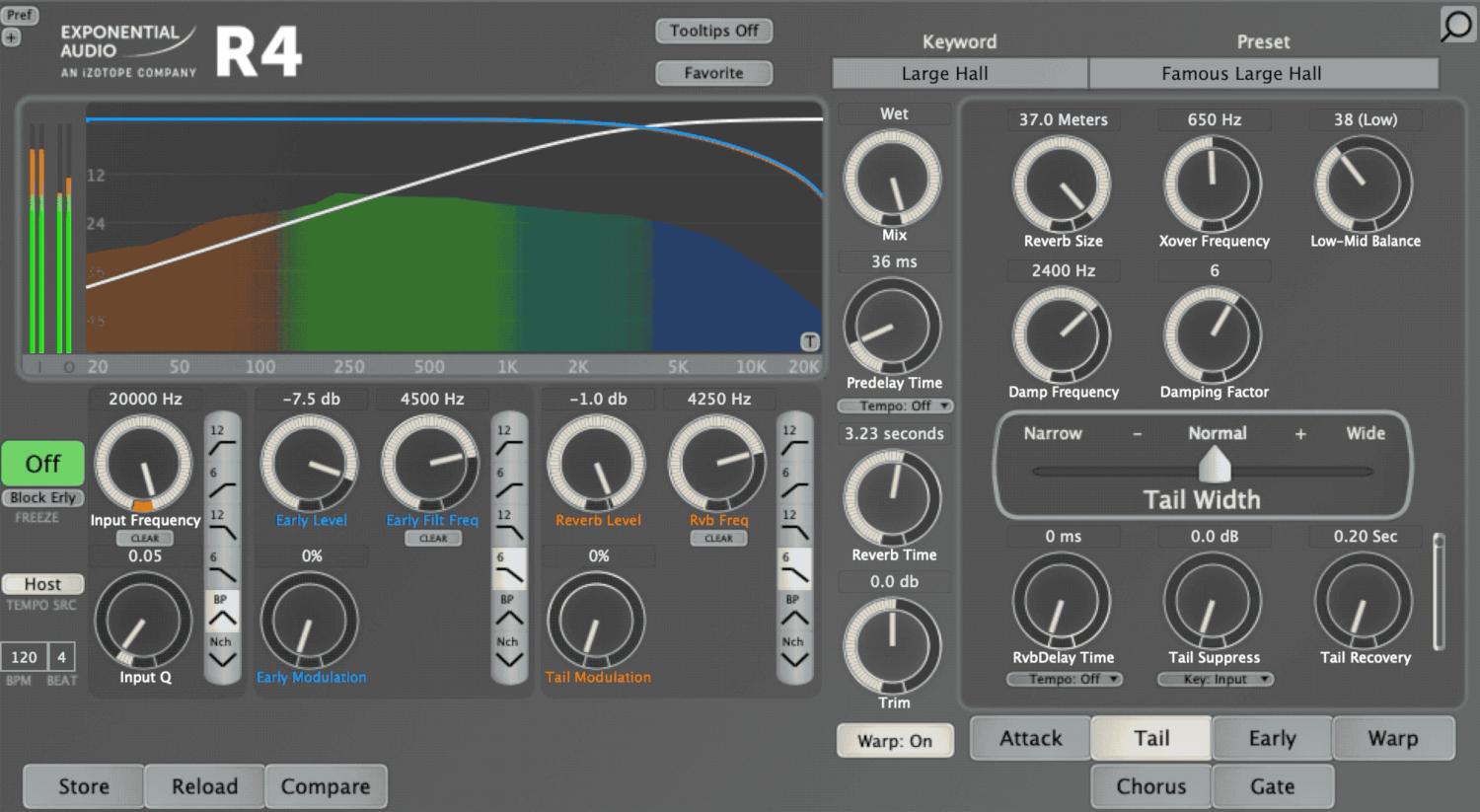Click CLEAR under Rvb Freq
The width and height of the screenshot is (1480, 812).
click(x=718, y=539)
